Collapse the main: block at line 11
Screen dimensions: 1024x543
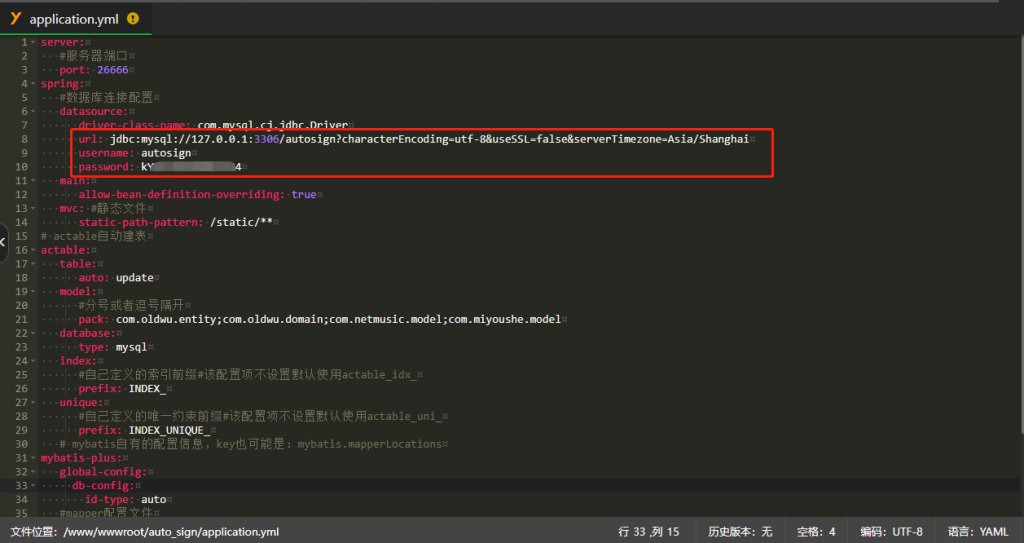[x=33, y=181]
